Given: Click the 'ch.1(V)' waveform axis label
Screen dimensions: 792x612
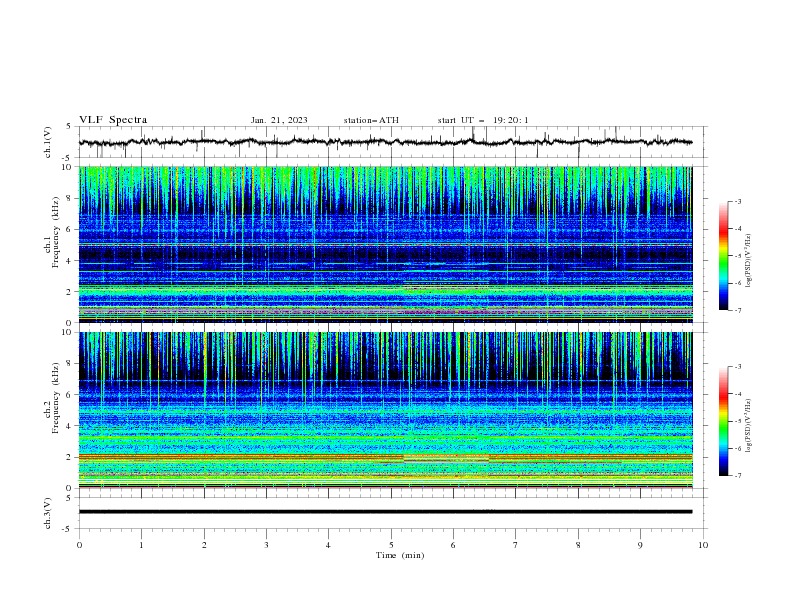Looking at the screenshot, I should click(x=48, y=142).
